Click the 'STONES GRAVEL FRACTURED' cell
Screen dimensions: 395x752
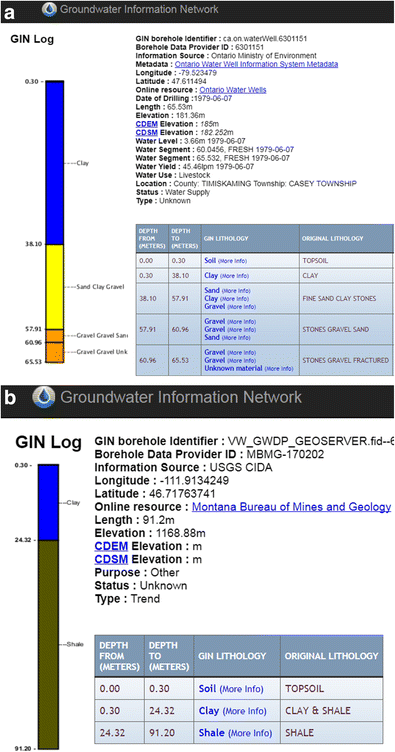(x=345, y=360)
